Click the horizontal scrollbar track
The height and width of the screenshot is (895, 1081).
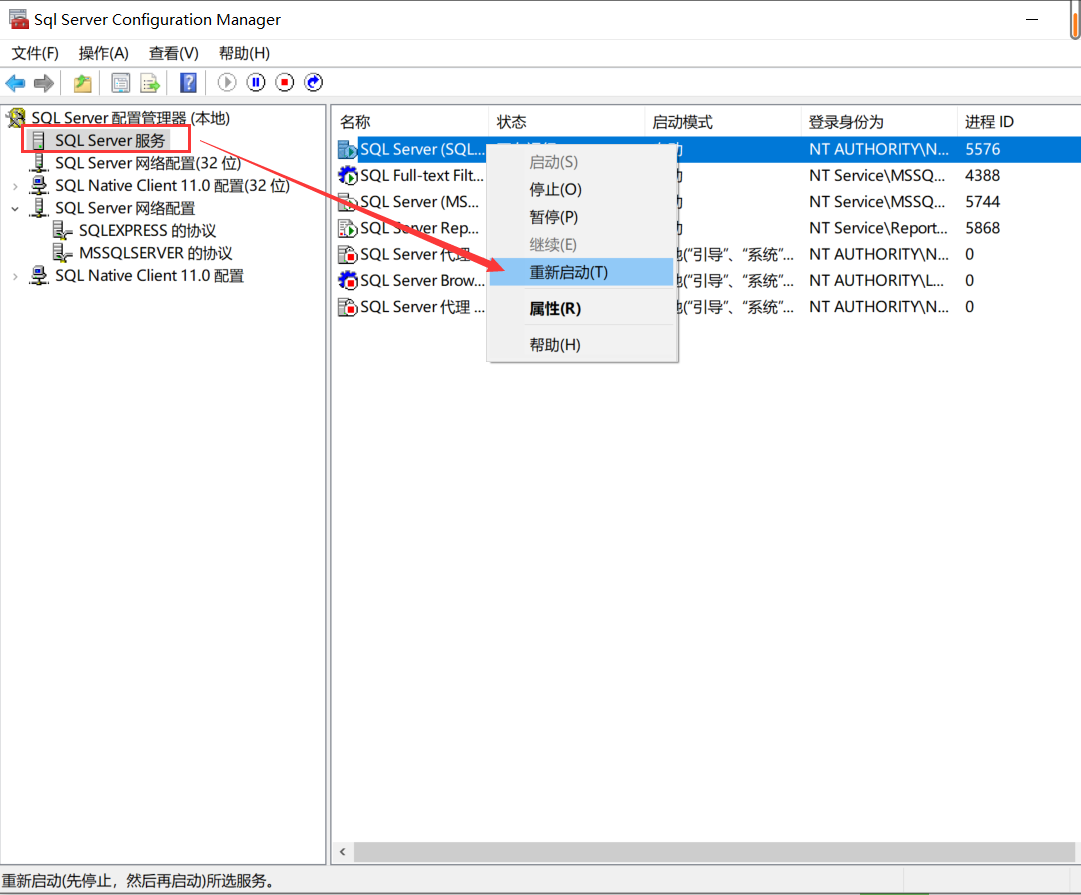tap(714, 852)
